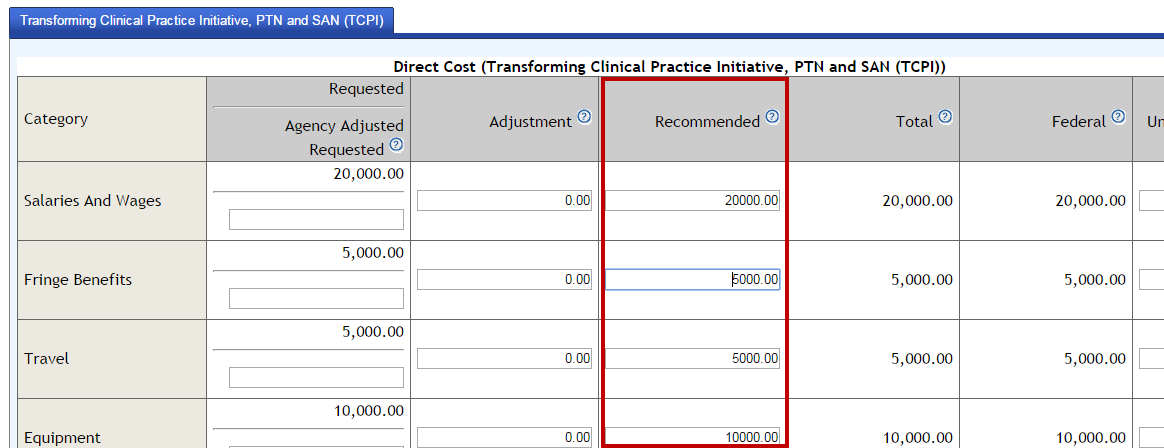1164x448 pixels.
Task: Click Travel Agency Adjusted Requested box
Action: pyautogui.click(x=316, y=378)
